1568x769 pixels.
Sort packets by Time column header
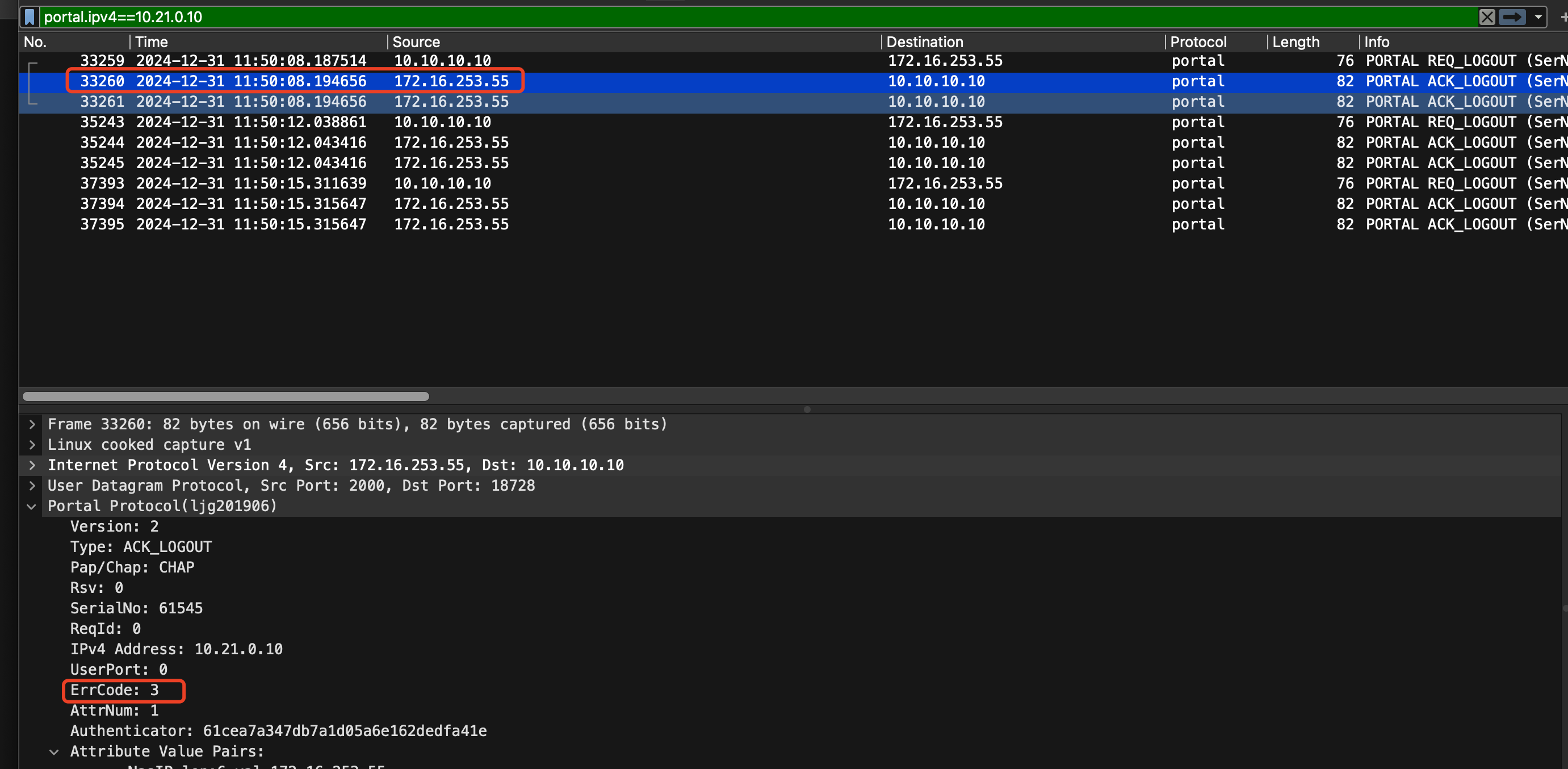point(152,42)
